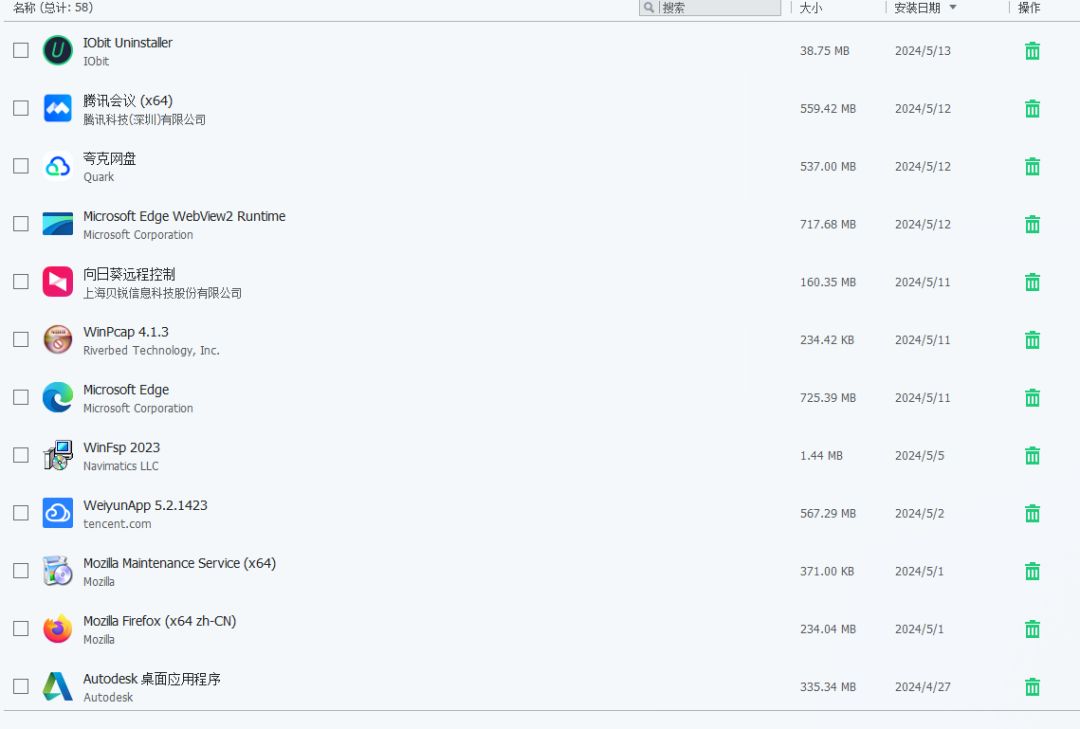
Task: Uninstall Mozilla Maintenance Service via trash icon
Action: click(1032, 572)
